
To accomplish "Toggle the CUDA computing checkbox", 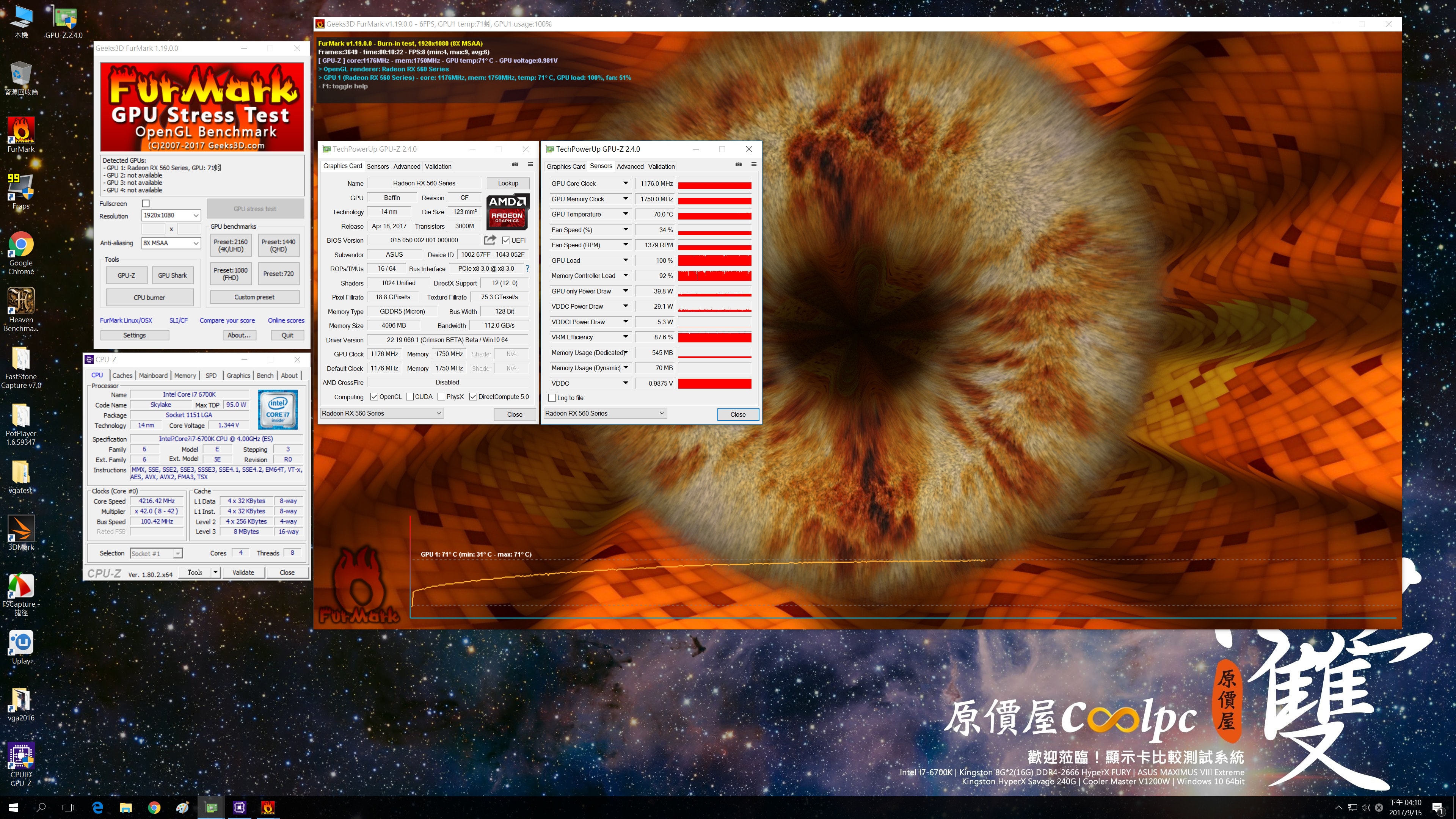I will click(x=410, y=397).
